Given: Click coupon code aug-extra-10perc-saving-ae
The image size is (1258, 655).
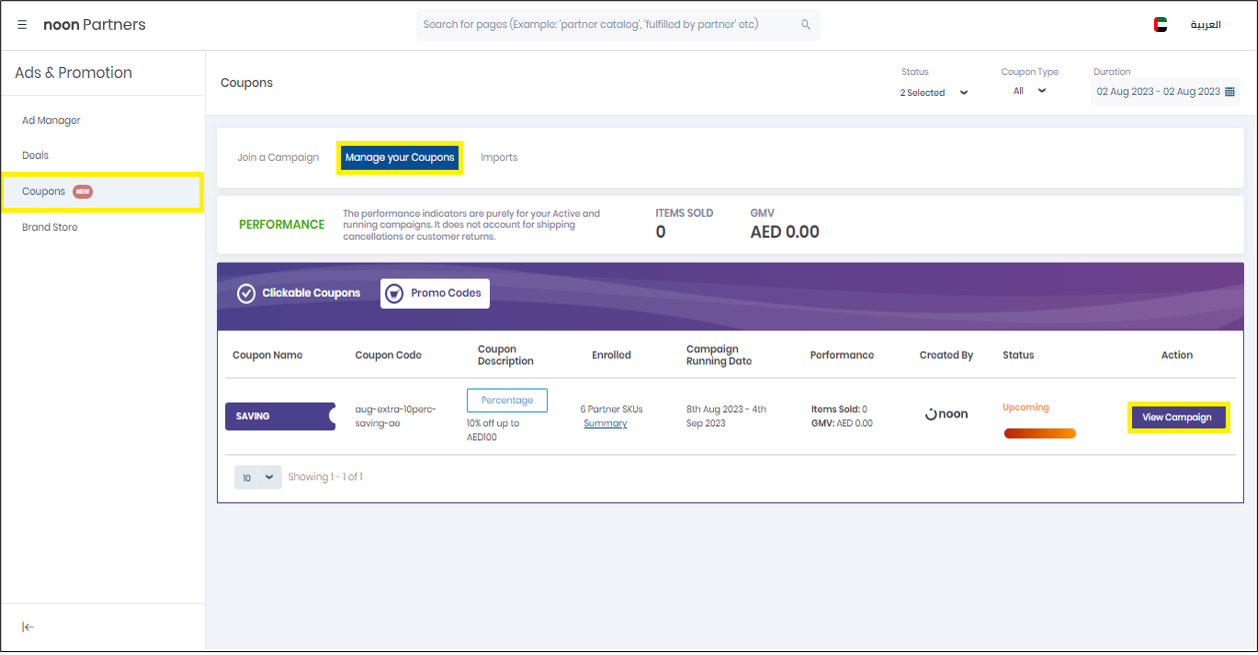Looking at the screenshot, I should click(x=395, y=416).
